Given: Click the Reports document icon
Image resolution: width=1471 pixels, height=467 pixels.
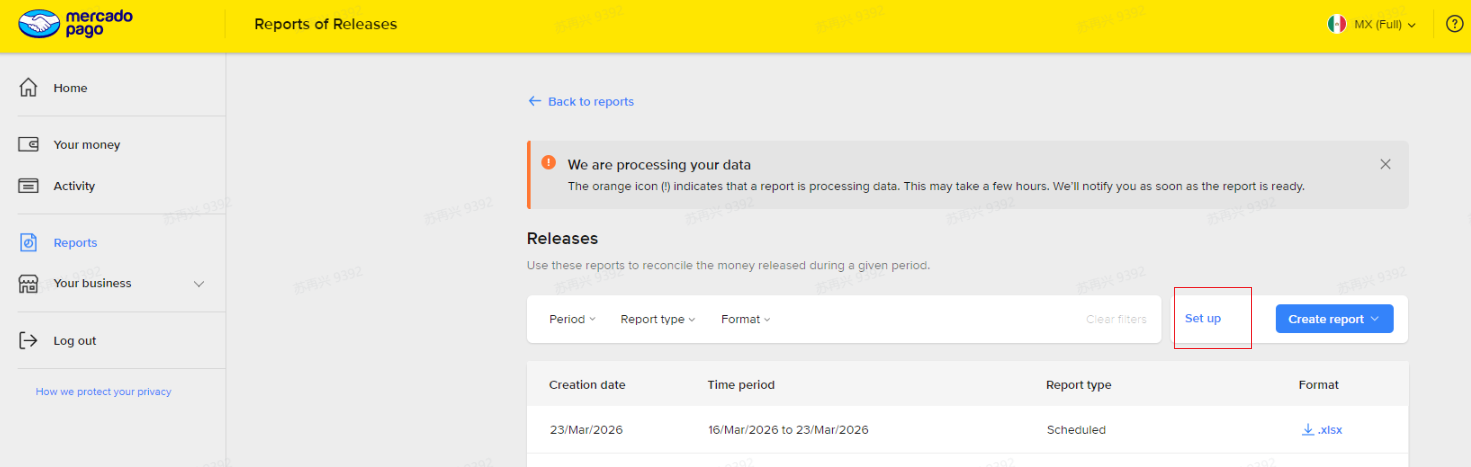Looking at the screenshot, I should pos(28,243).
